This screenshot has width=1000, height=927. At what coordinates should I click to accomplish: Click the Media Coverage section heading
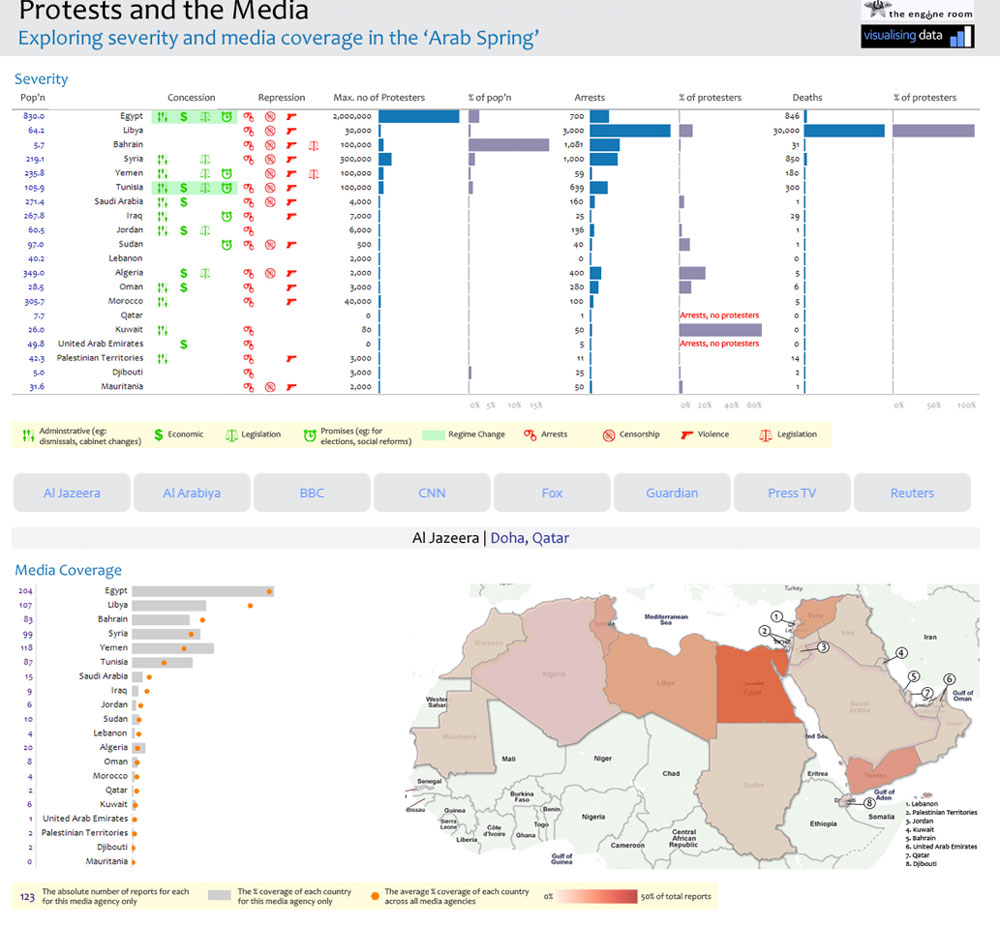[68, 570]
